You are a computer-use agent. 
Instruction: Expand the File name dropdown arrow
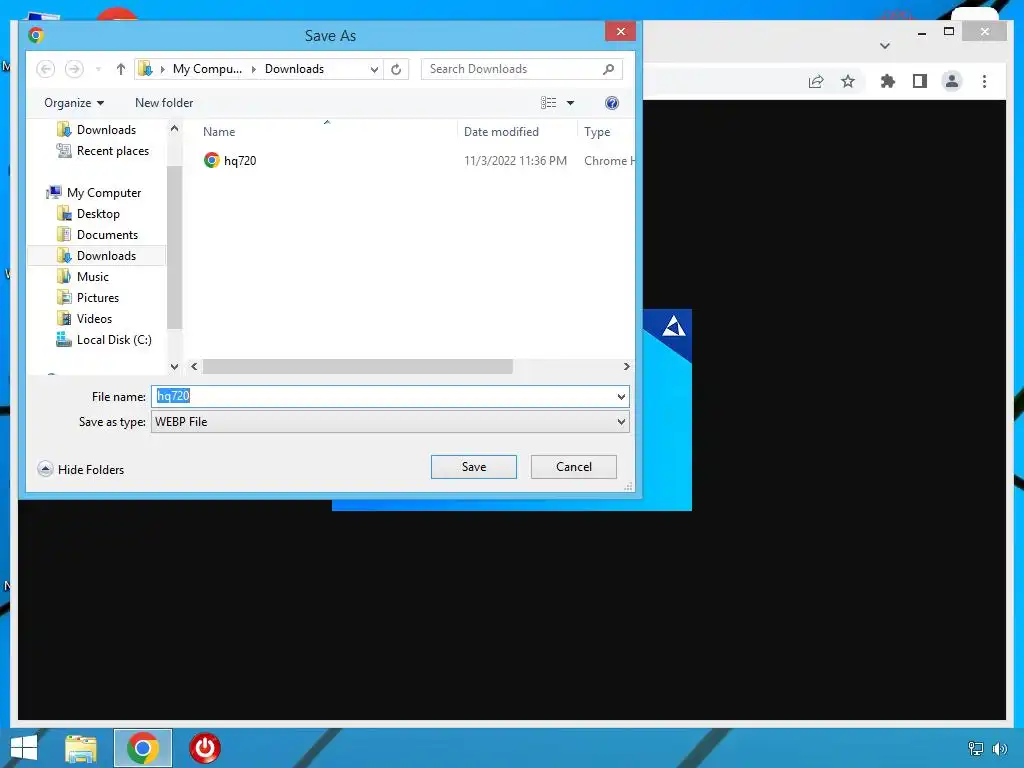click(621, 396)
